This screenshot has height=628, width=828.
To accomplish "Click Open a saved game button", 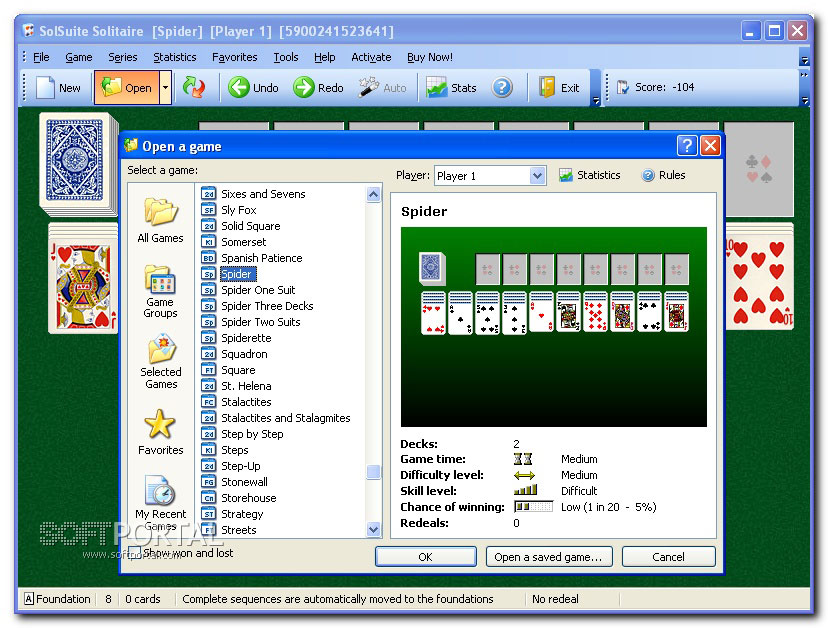I will coord(549,557).
